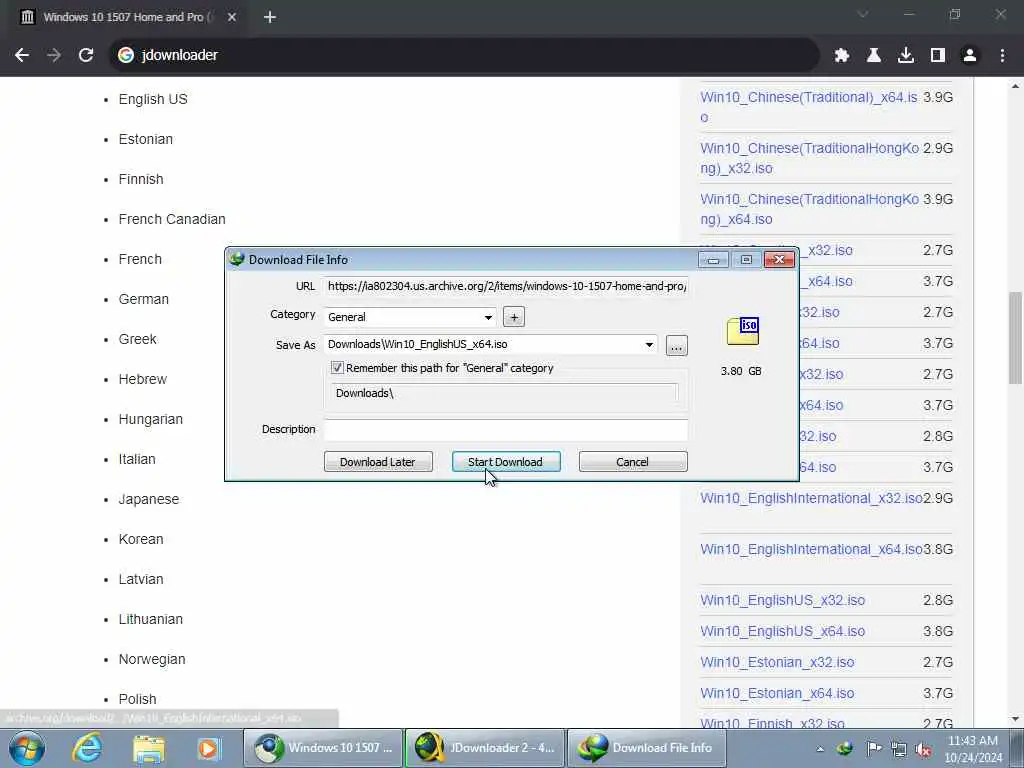The width and height of the screenshot is (1024, 768).
Task: Switch to the Windows 10 1507 browser tab
Action: click(x=128, y=18)
